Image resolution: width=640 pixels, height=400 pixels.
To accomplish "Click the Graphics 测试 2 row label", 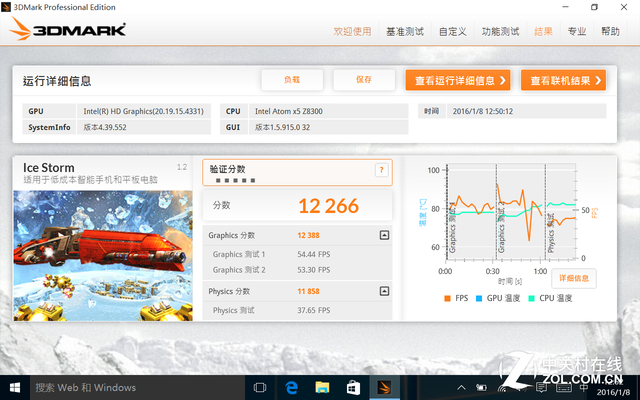I will coord(239,270).
